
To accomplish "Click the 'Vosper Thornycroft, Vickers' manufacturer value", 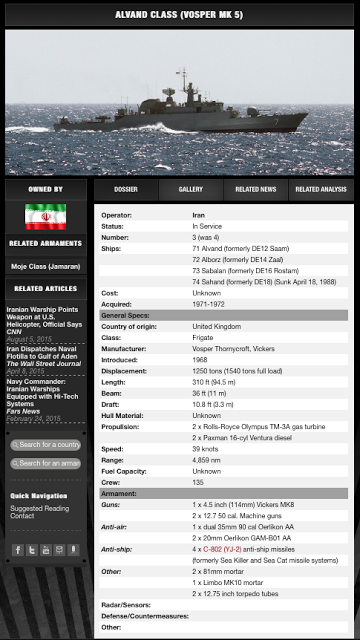I will tap(233, 349).
